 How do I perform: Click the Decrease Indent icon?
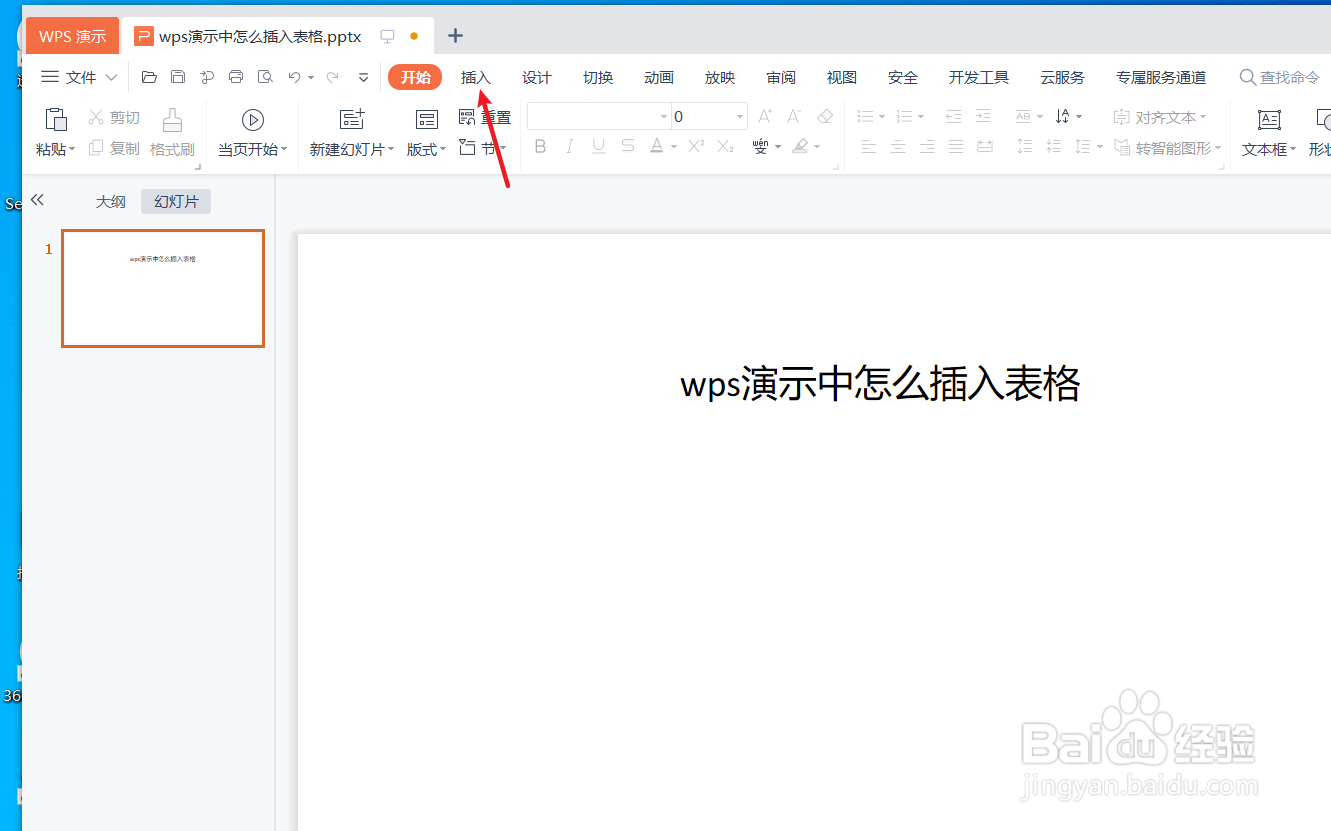(x=953, y=117)
